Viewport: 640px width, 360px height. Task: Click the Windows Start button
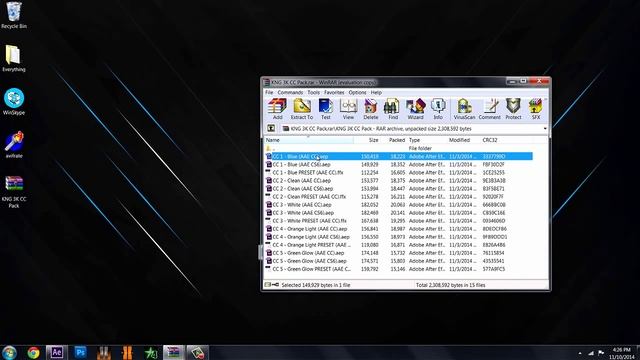[9, 353]
